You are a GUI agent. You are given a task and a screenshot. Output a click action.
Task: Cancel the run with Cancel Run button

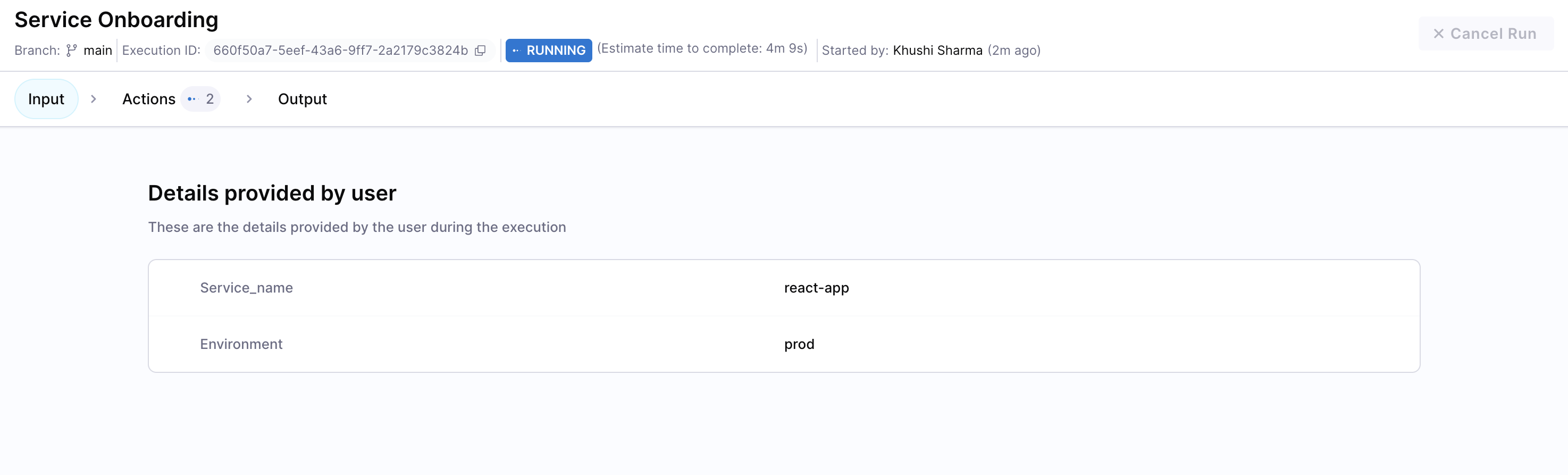1485,34
